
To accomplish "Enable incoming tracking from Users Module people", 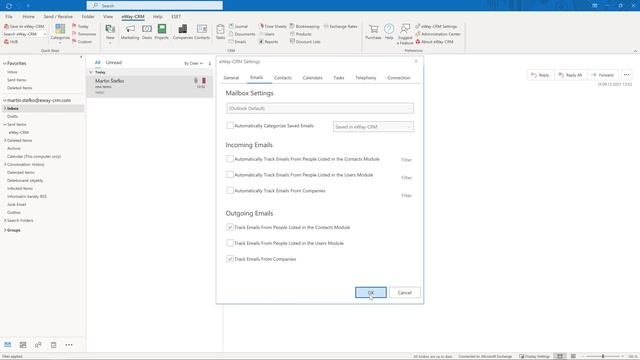I will (x=230, y=175).
